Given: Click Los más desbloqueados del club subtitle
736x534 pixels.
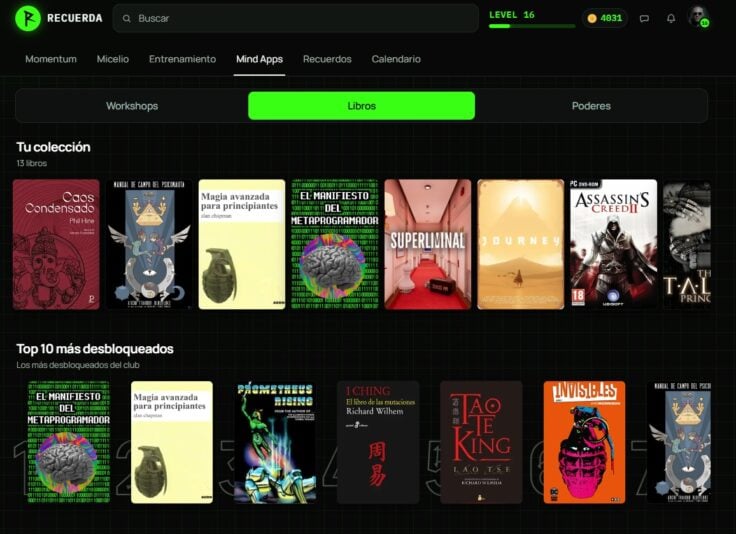Looking at the screenshot, I should tap(78, 365).
